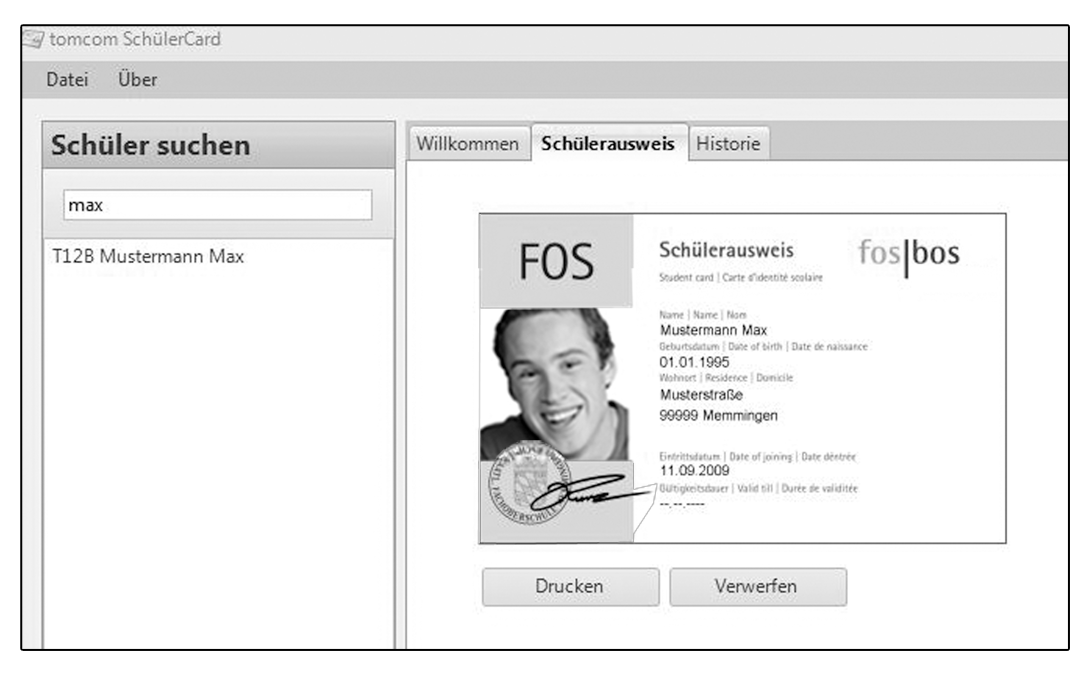The width and height of the screenshot is (1089, 677).
Task: Click the residence line 99999 Memmingen
Action: (x=717, y=415)
